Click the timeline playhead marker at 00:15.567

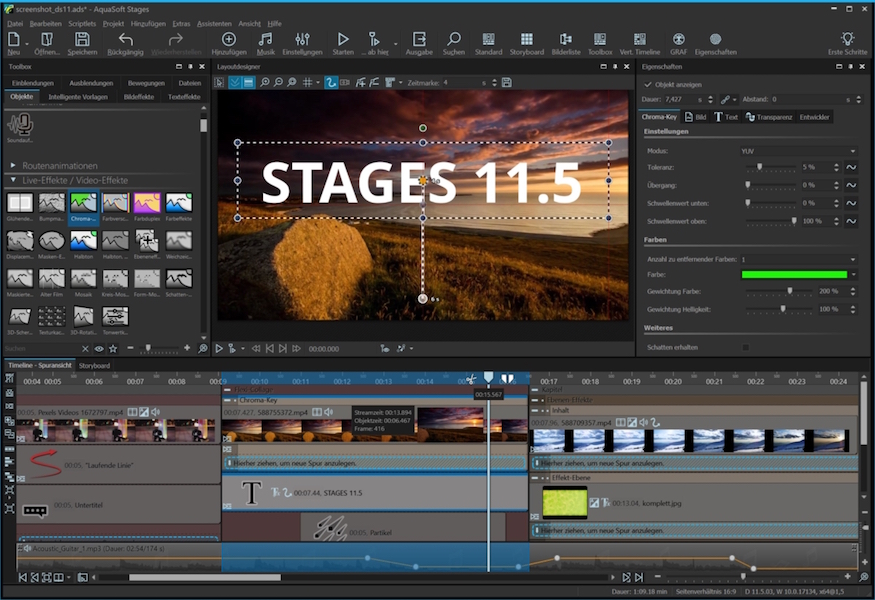tap(488, 378)
